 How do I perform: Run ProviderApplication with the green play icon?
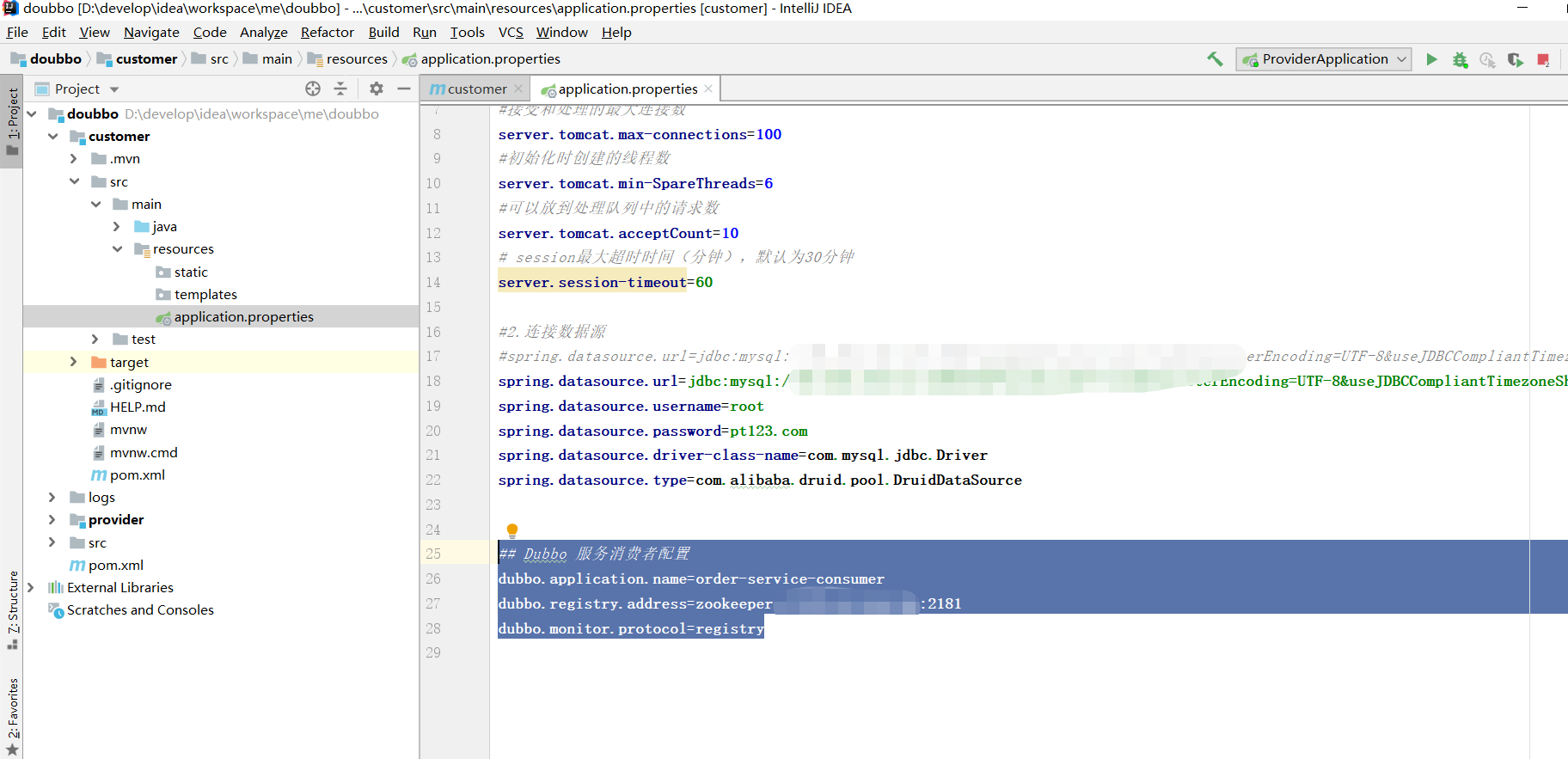click(x=1431, y=59)
